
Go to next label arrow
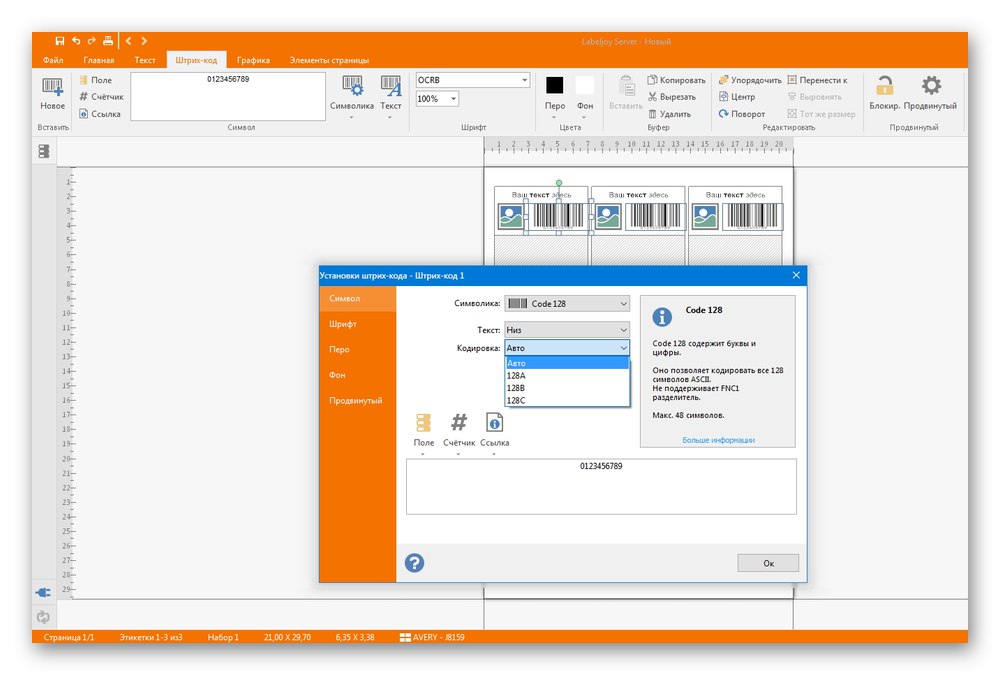tap(144, 41)
